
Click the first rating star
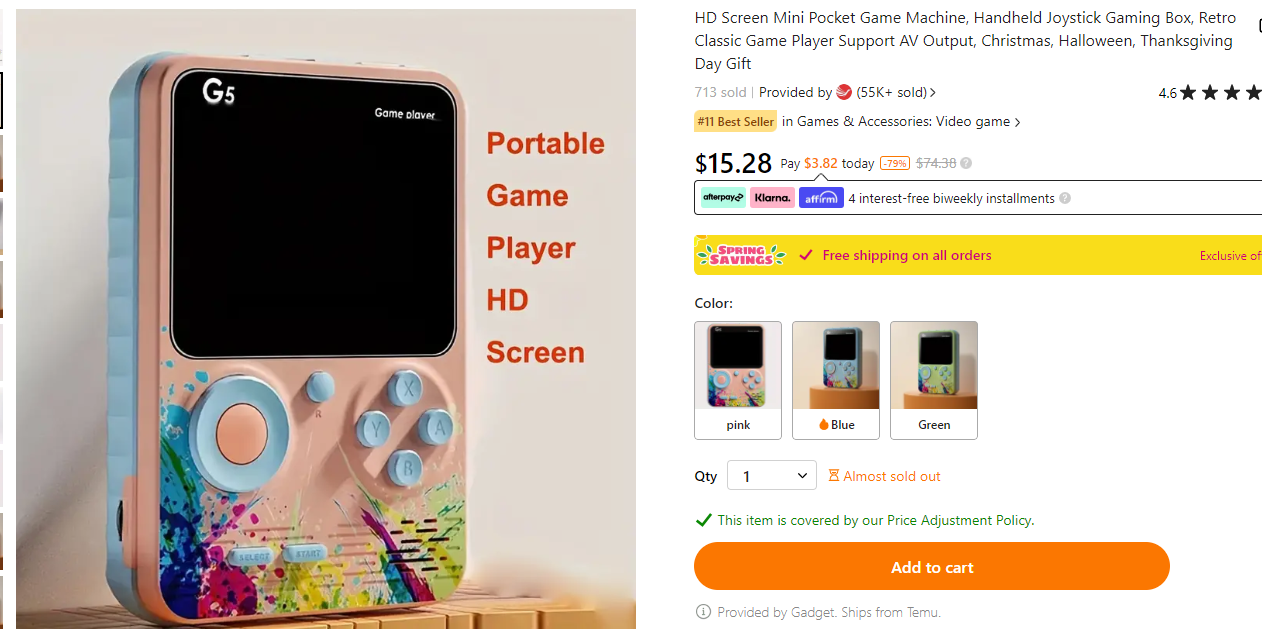coord(1188,93)
